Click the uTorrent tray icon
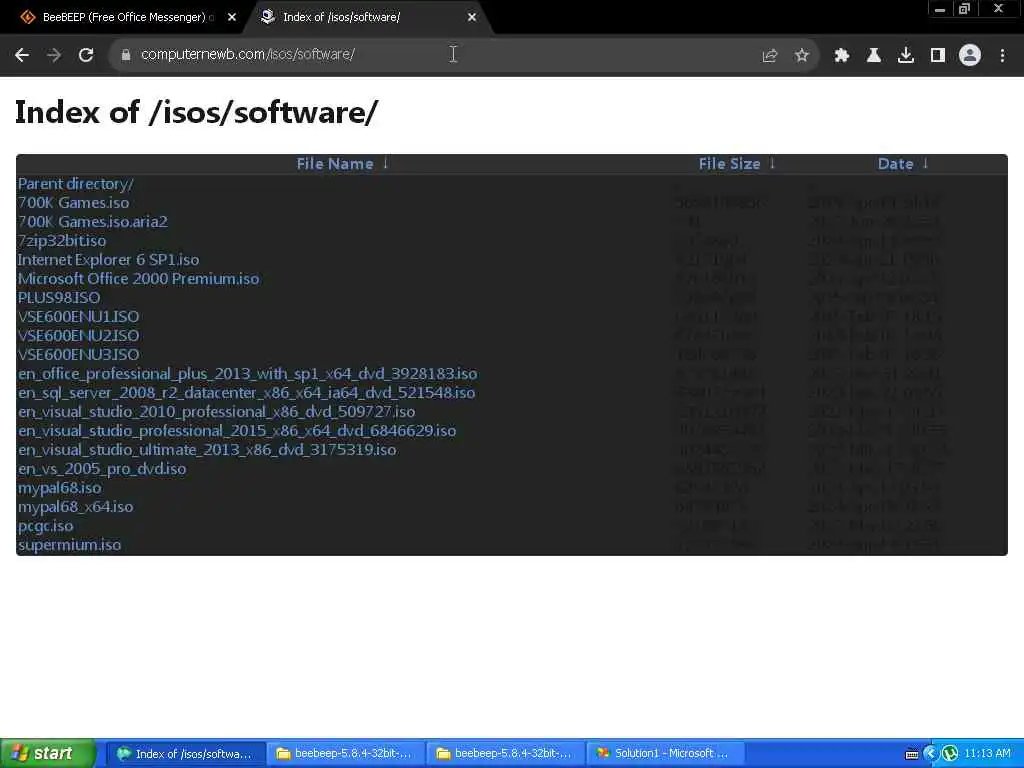The height and width of the screenshot is (768, 1024). pyautogui.click(x=950, y=754)
